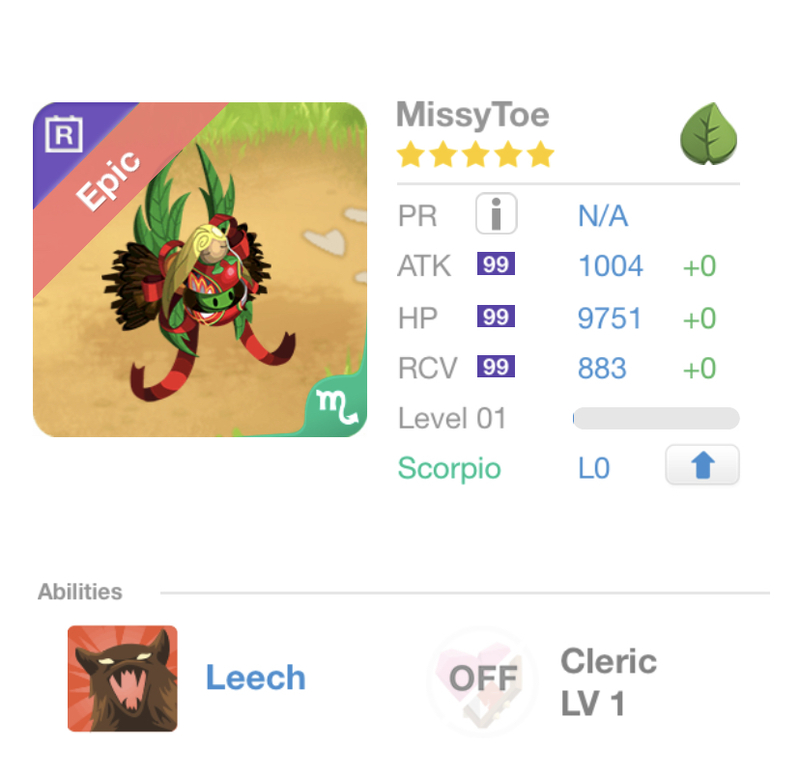Click the L0 zodiac level value
Image resolution: width=800 pixels, height=774 pixels.
click(594, 468)
